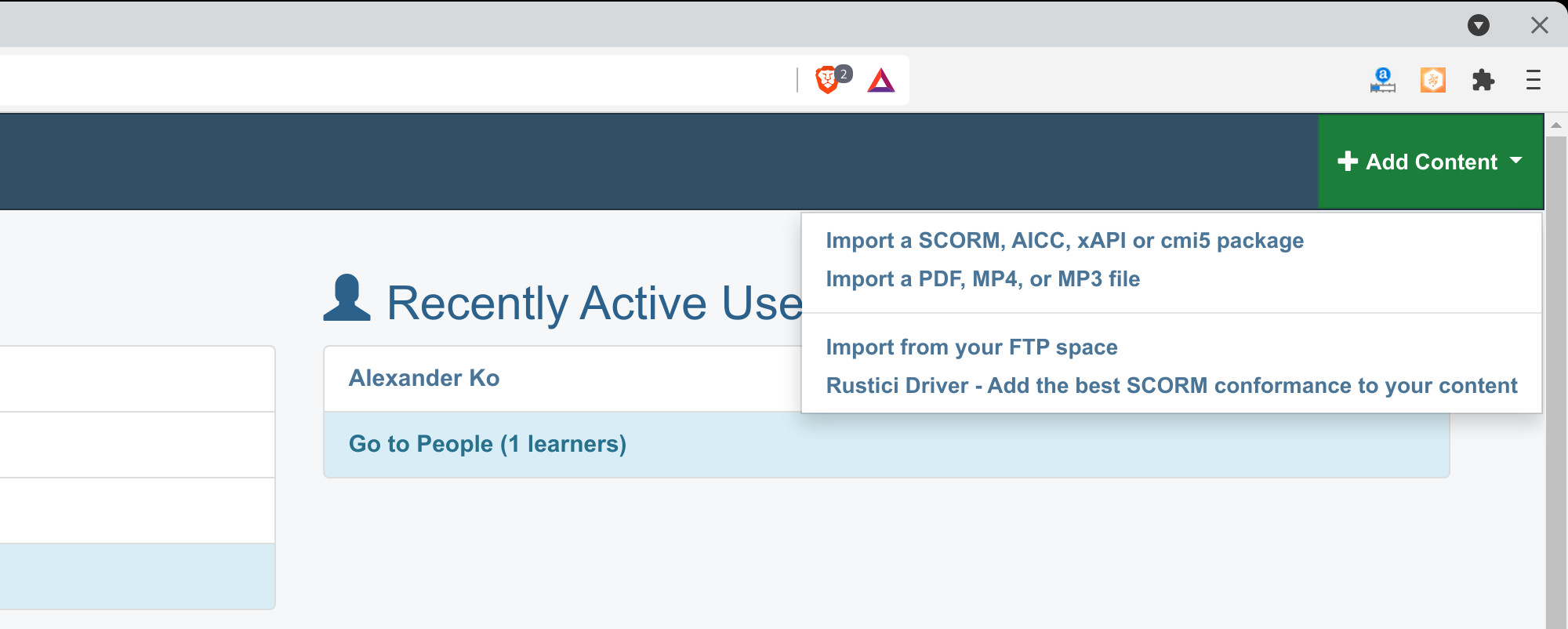Image resolution: width=1568 pixels, height=629 pixels.
Task: Click the Recently Active Users heading
Action: 594,303
